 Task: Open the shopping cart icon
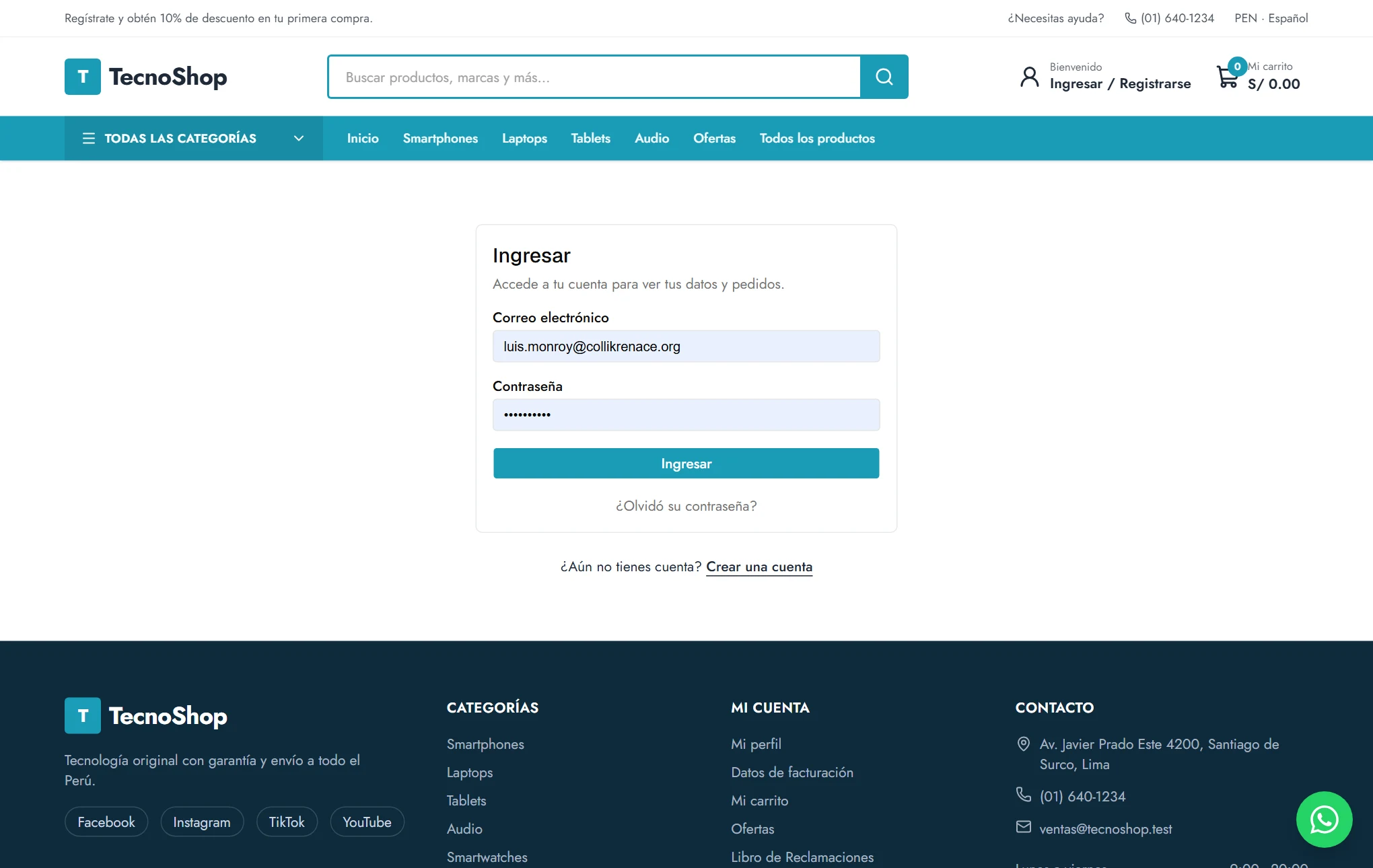point(1228,77)
